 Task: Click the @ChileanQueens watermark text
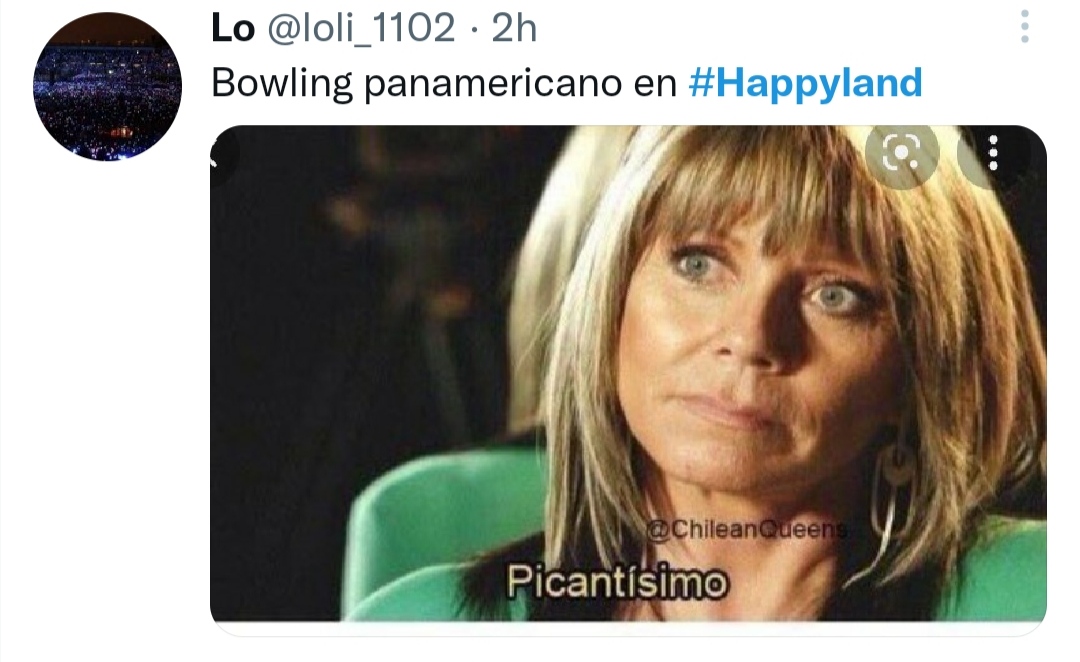pyautogui.click(x=747, y=529)
